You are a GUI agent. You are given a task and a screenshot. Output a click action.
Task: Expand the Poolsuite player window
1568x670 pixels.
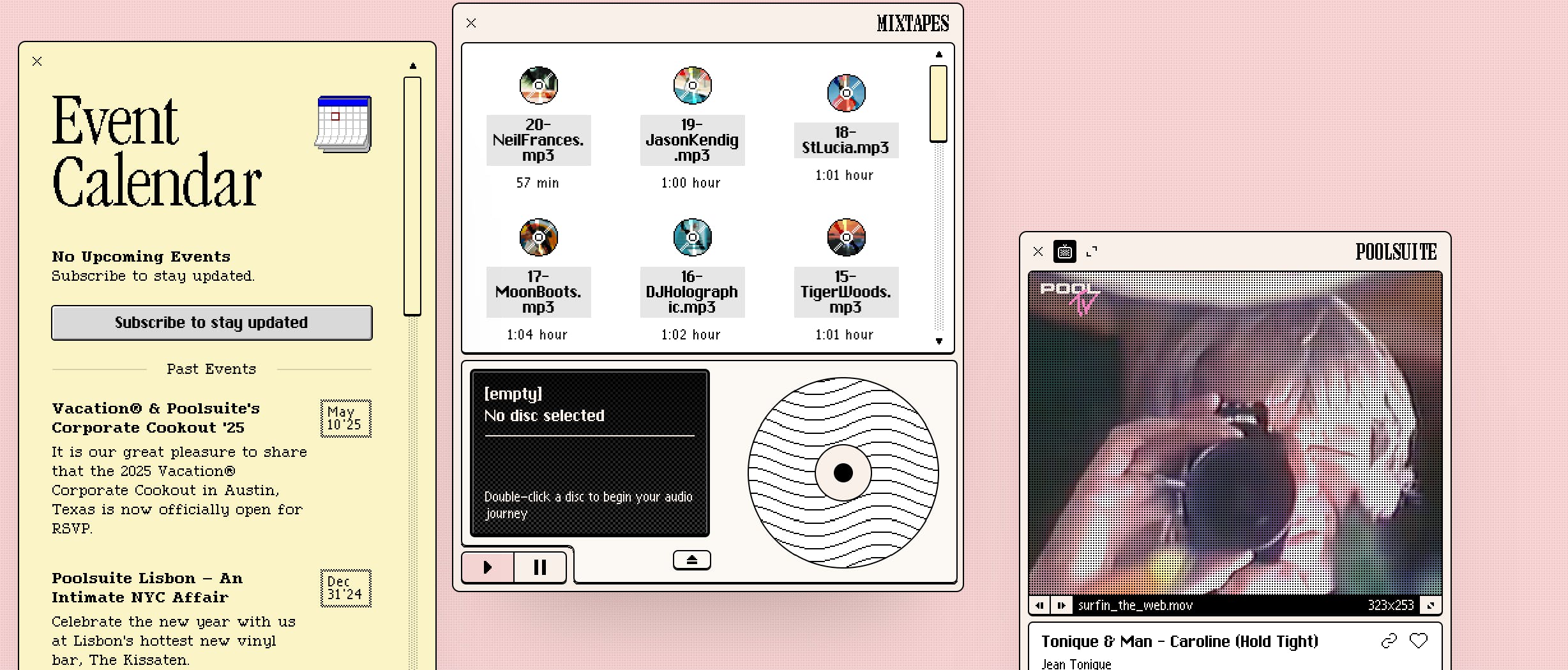[1092, 251]
